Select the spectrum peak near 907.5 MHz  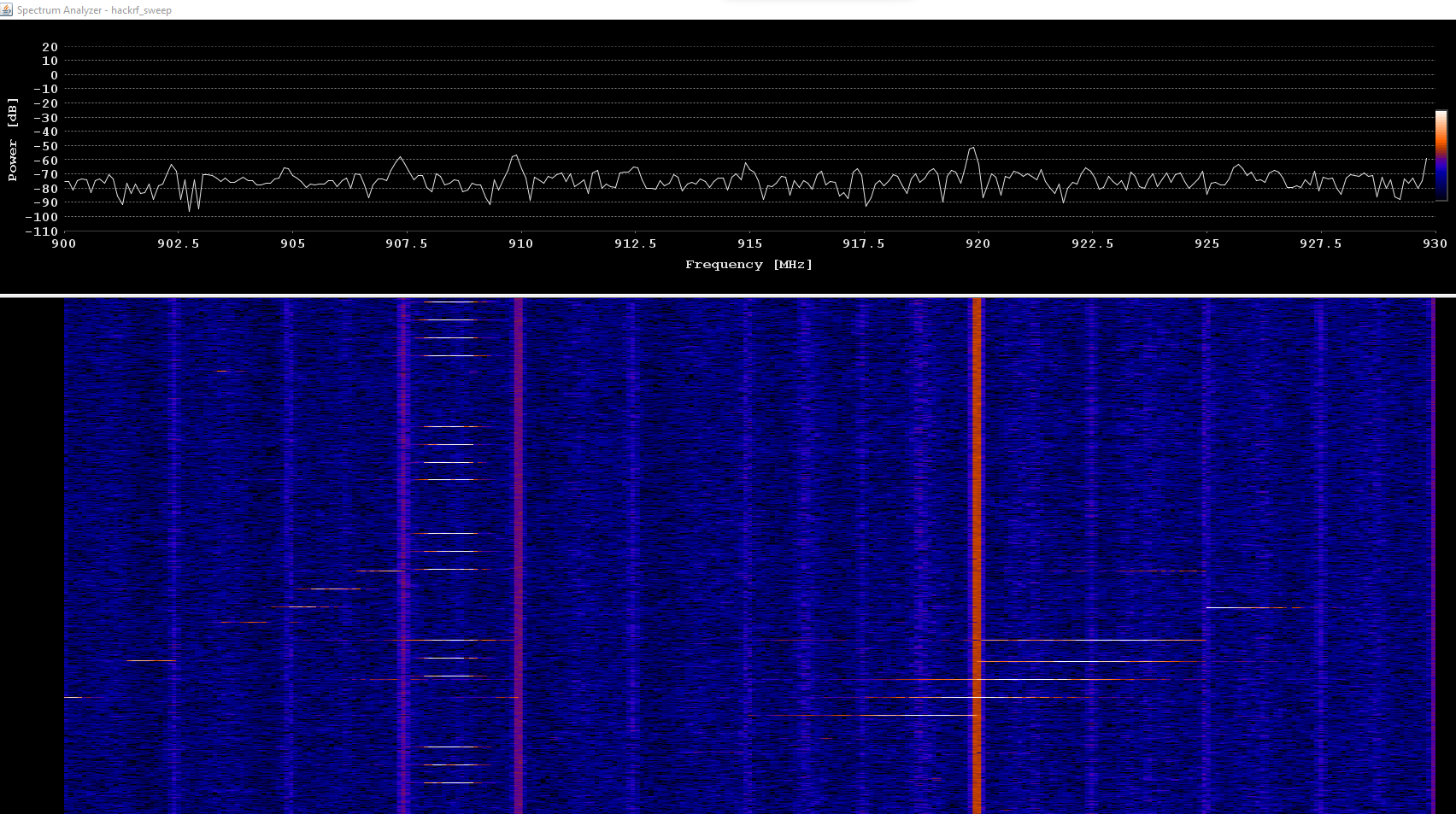pyautogui.click(x=402, y=158)
